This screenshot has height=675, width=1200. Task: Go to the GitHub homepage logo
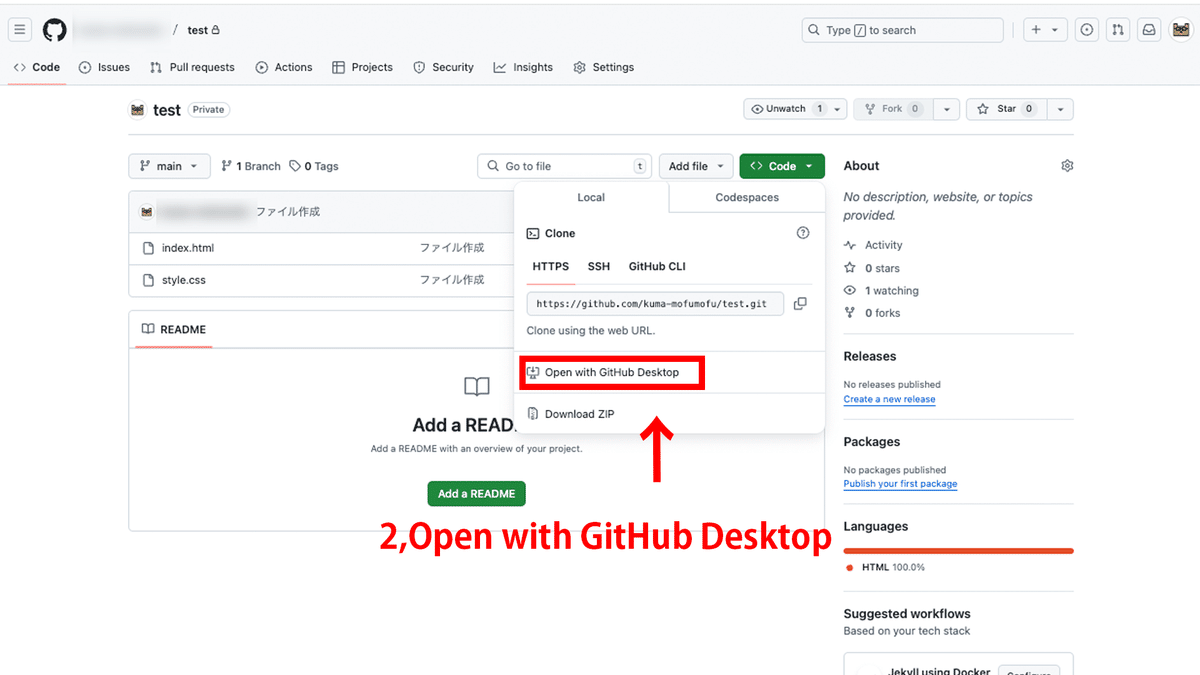54,30
